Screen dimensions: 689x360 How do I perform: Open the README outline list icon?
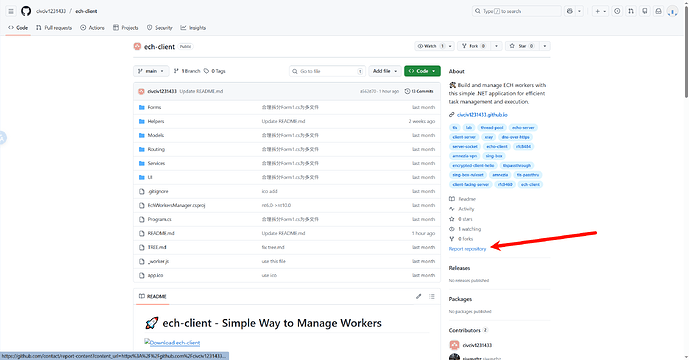tap(432, 296)
